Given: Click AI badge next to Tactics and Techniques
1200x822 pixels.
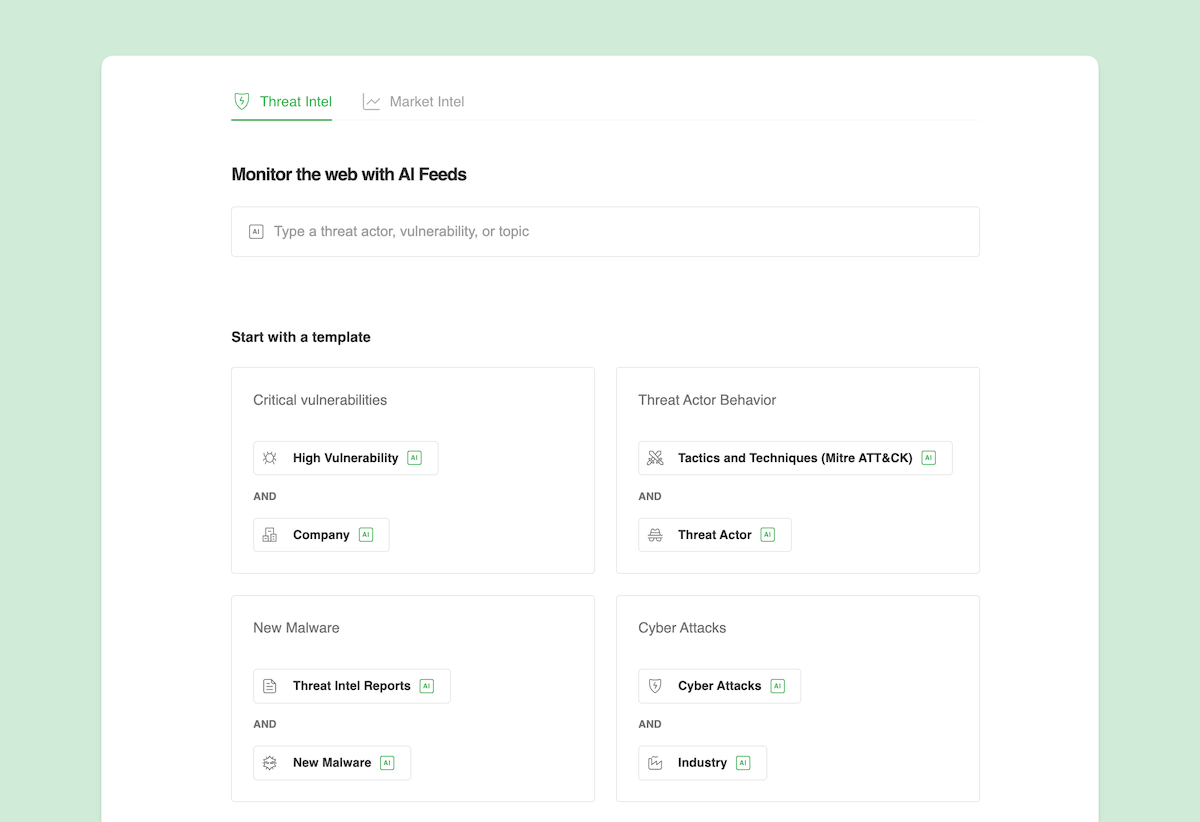Looking at the screenshot, I should [x=929, y=458].
